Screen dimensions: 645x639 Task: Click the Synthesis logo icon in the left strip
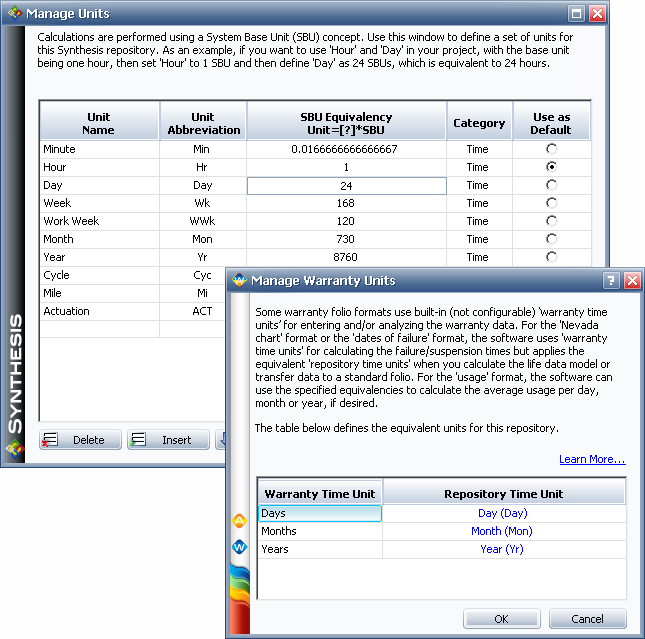(x=14, y=447)
